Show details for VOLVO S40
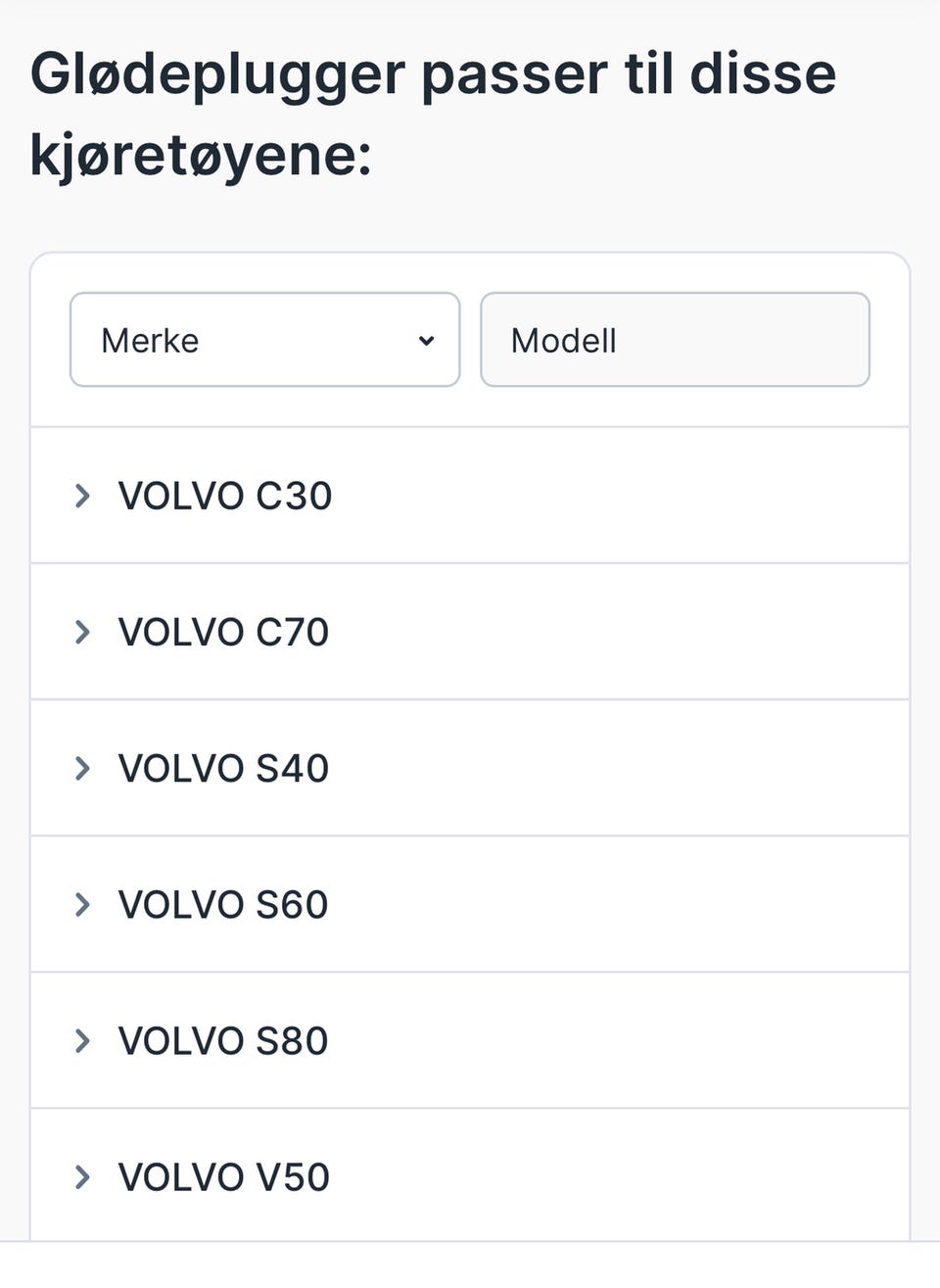Screen dimensions: 940x1288 click(223, 768)
